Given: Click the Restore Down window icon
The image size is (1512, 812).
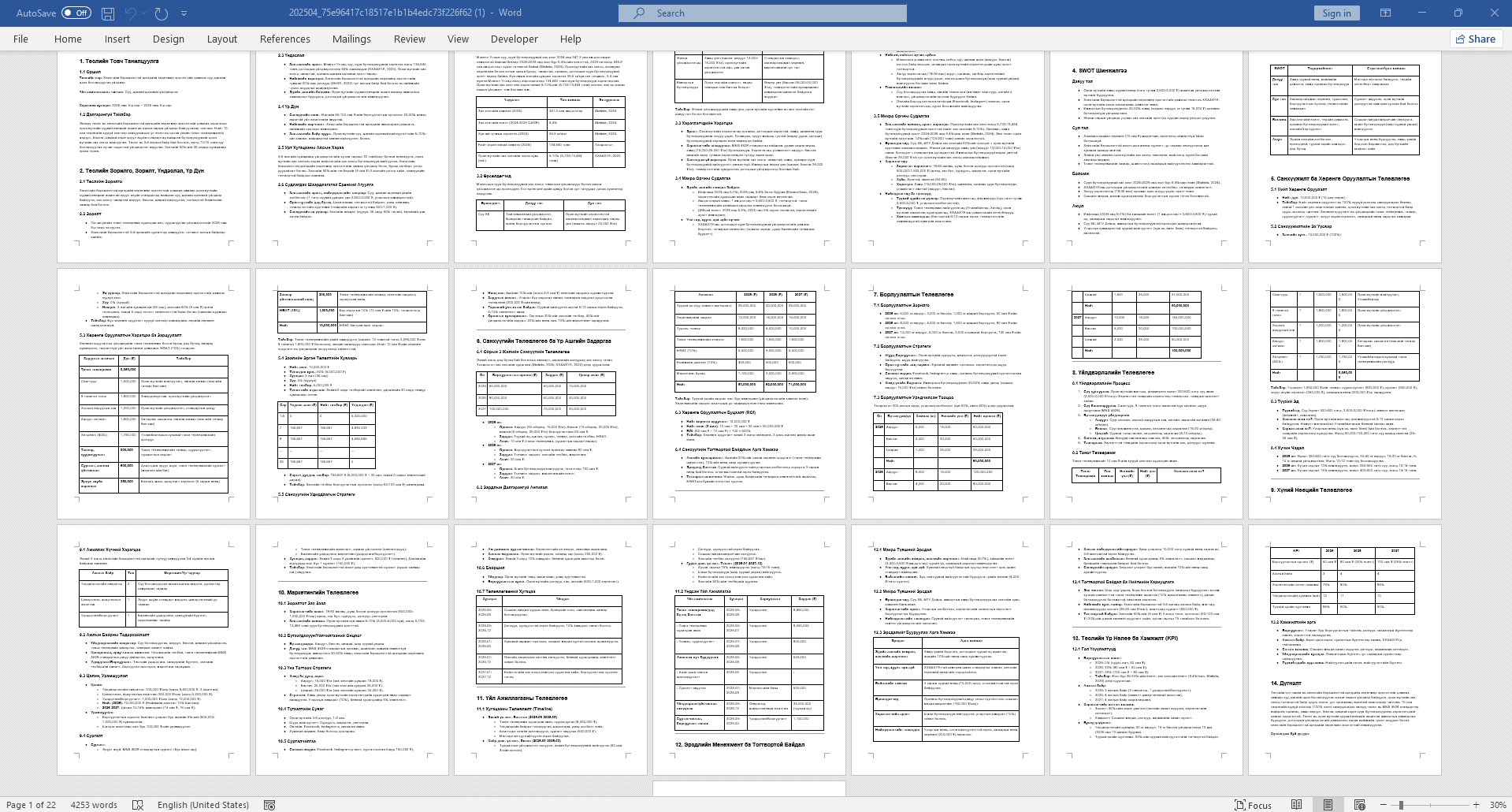Looking at the screenshot, I should point(1458,13).
